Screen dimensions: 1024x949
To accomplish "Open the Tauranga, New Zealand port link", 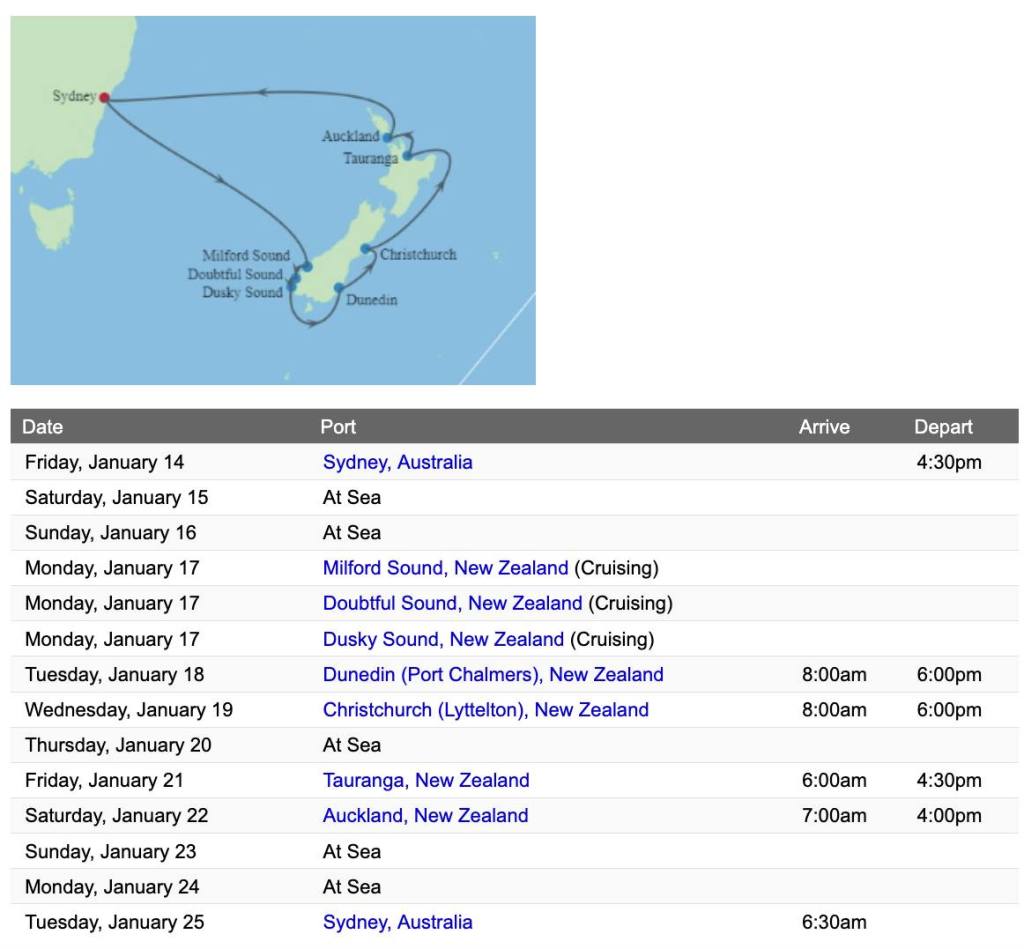I will coord(426,780).
